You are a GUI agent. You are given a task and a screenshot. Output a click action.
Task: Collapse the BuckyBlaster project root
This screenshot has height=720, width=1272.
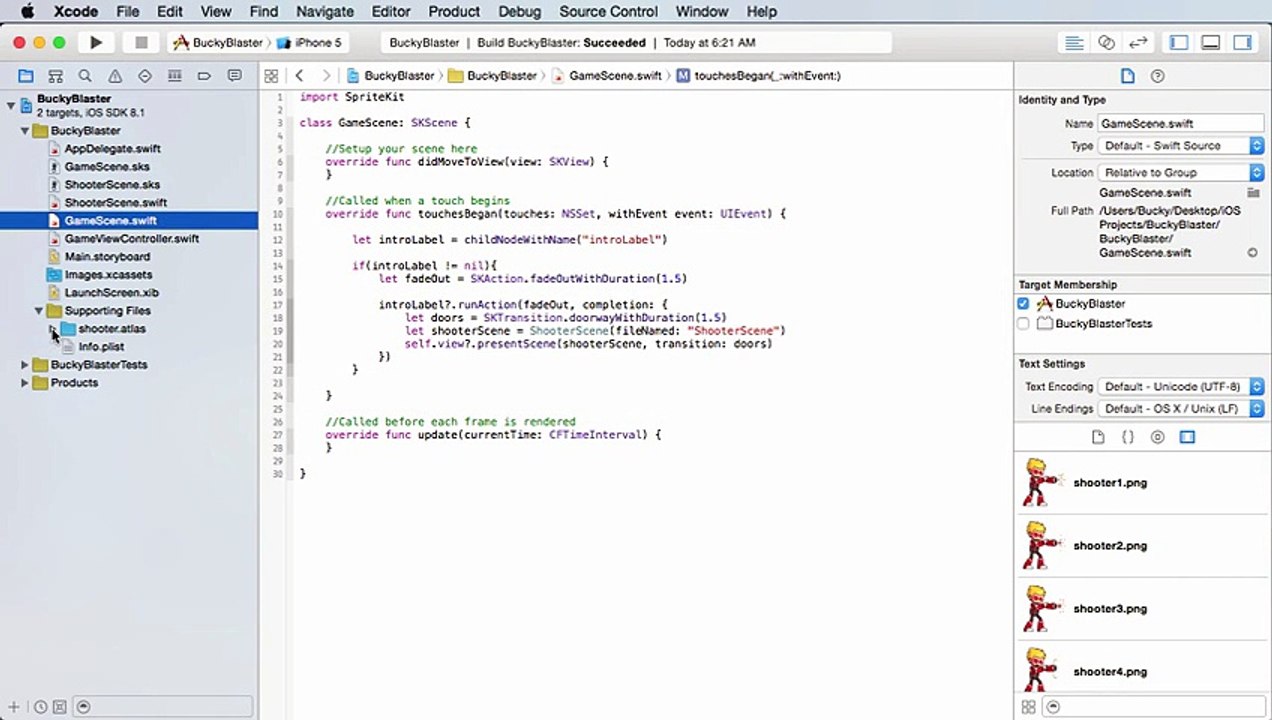pos(11,105)
